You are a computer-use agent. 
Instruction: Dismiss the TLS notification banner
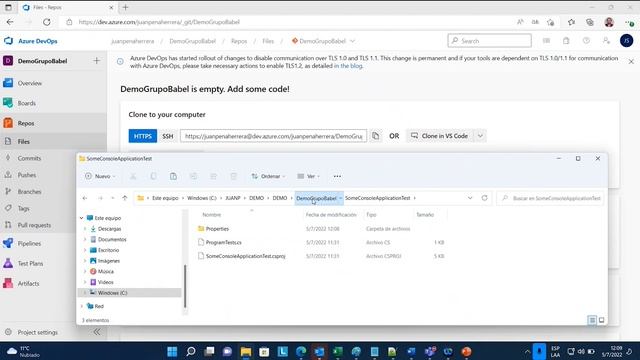[631, 62]
